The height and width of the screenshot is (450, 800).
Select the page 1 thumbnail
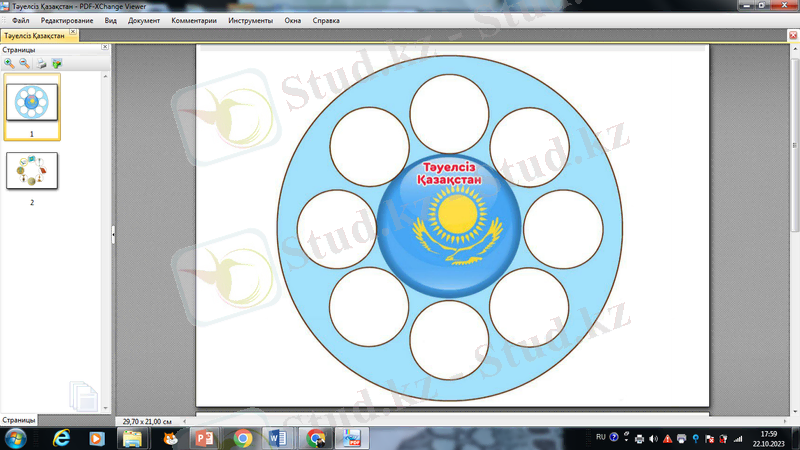pos(32,102)
